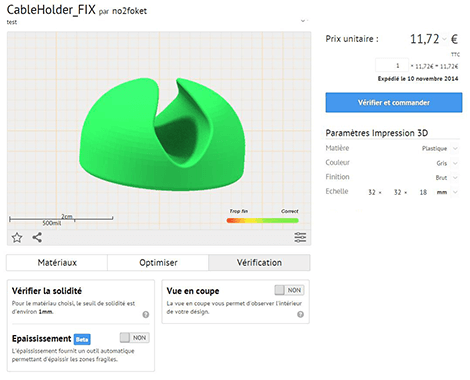Click the Trop fin to Correct color scale

coord(262,220)
